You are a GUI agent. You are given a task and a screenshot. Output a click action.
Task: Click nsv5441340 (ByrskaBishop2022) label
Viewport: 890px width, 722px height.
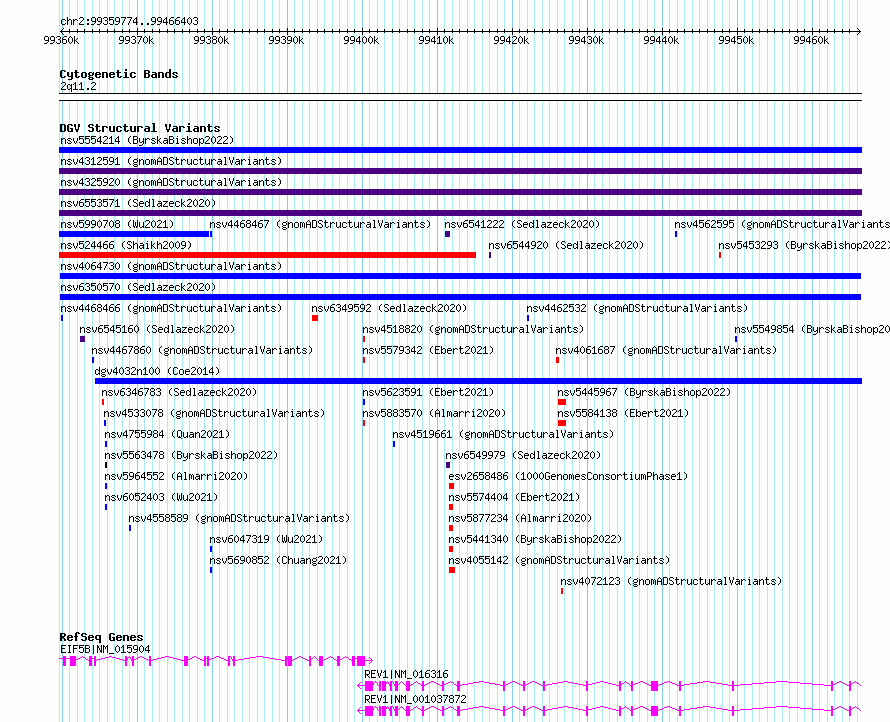coord(535,539)
